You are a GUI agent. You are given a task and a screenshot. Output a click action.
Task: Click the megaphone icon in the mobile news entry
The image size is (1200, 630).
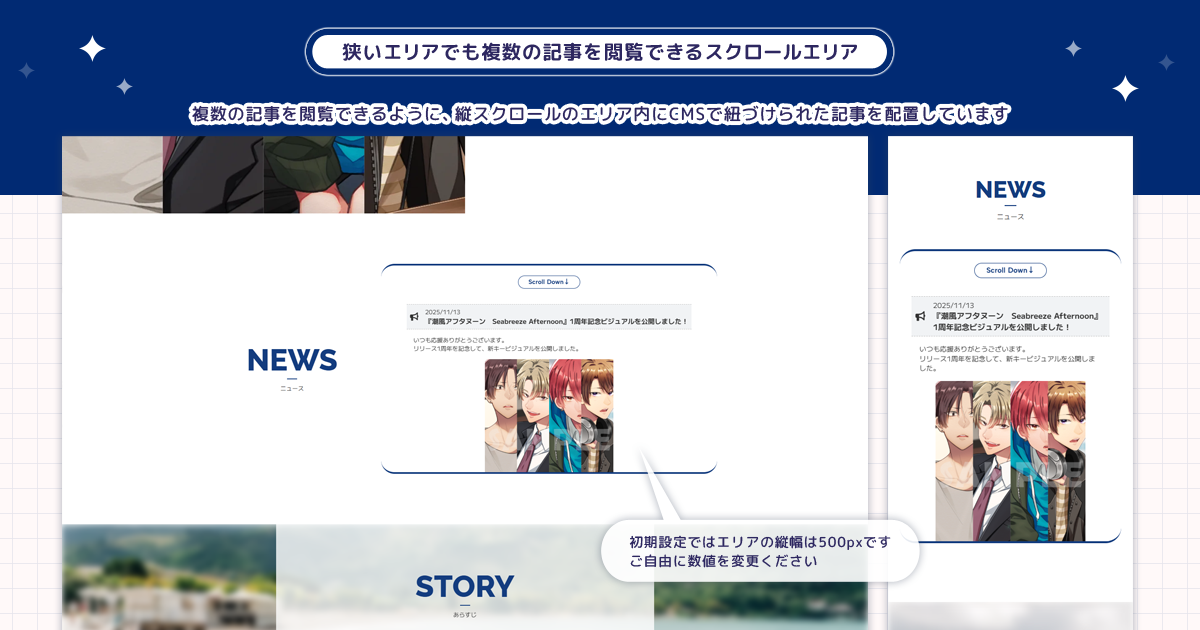[920, 317]
